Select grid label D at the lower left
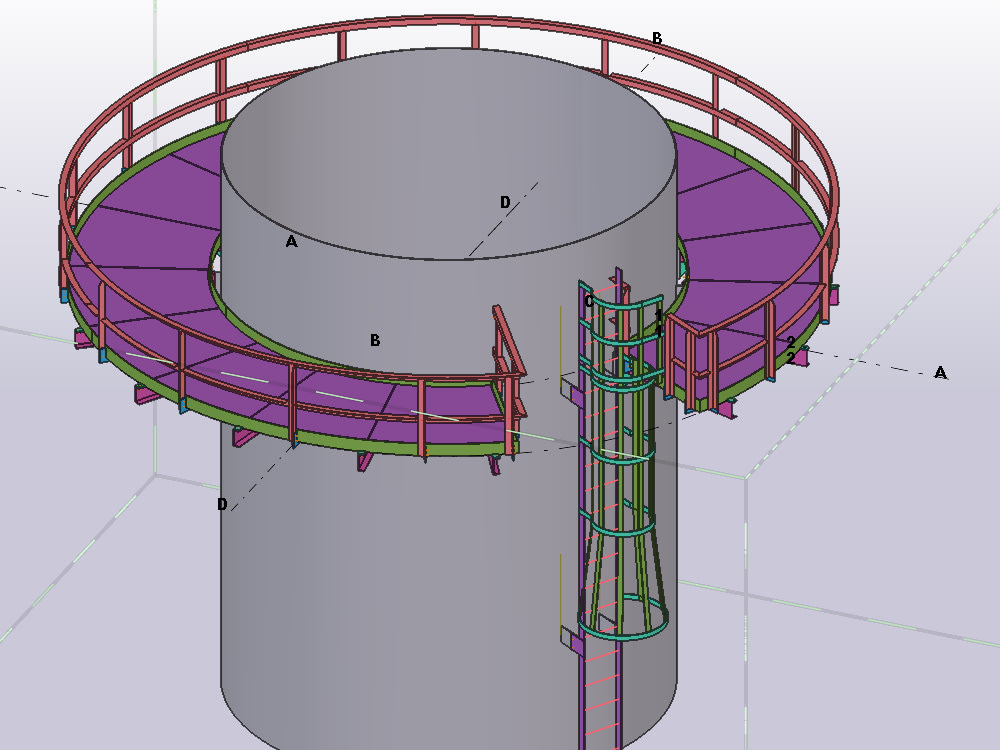The image size is (1000, 750). pos(221,503)
